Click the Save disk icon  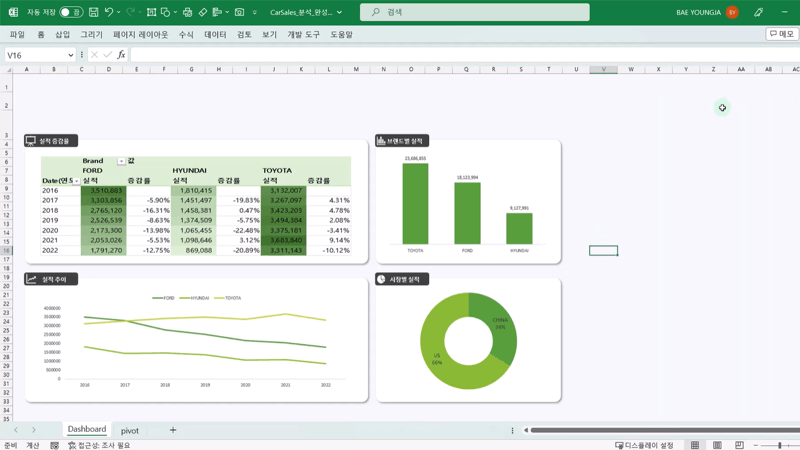coord(93,12)
